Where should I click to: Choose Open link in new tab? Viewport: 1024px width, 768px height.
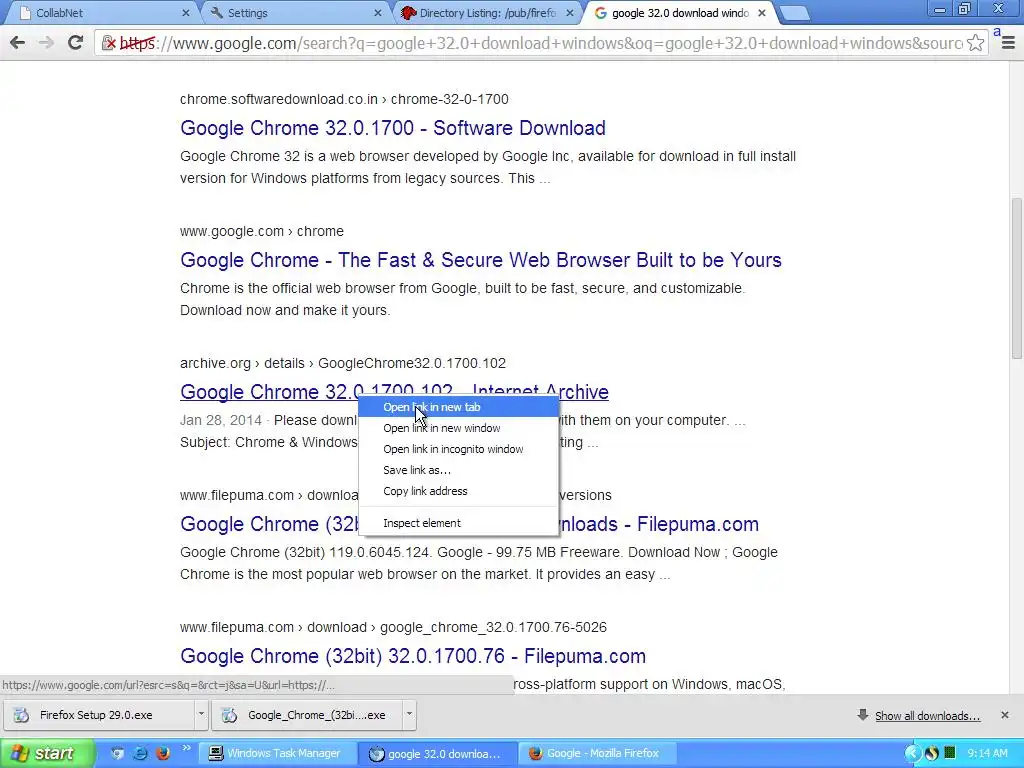pyautogui.click(x=459, y=407)
